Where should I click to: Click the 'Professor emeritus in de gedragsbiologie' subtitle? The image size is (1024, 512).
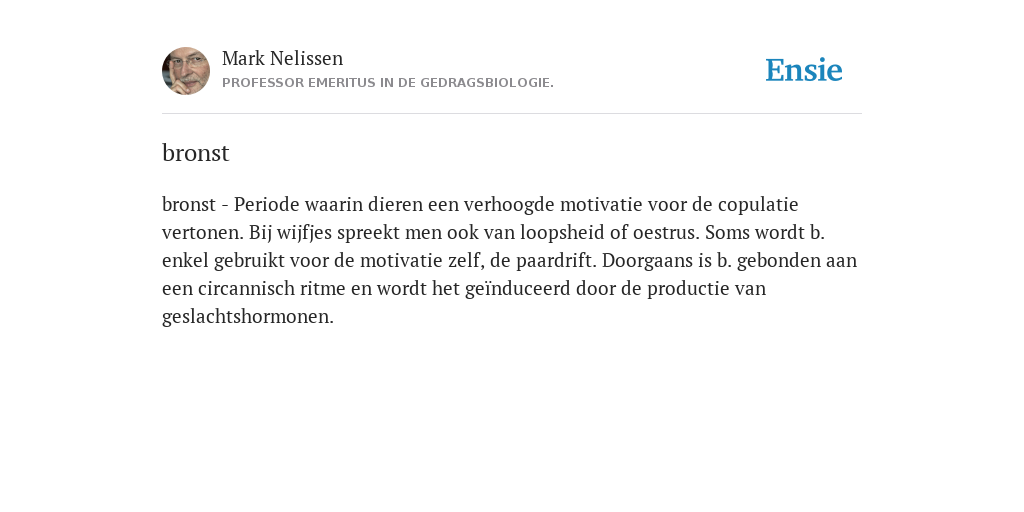388,83
